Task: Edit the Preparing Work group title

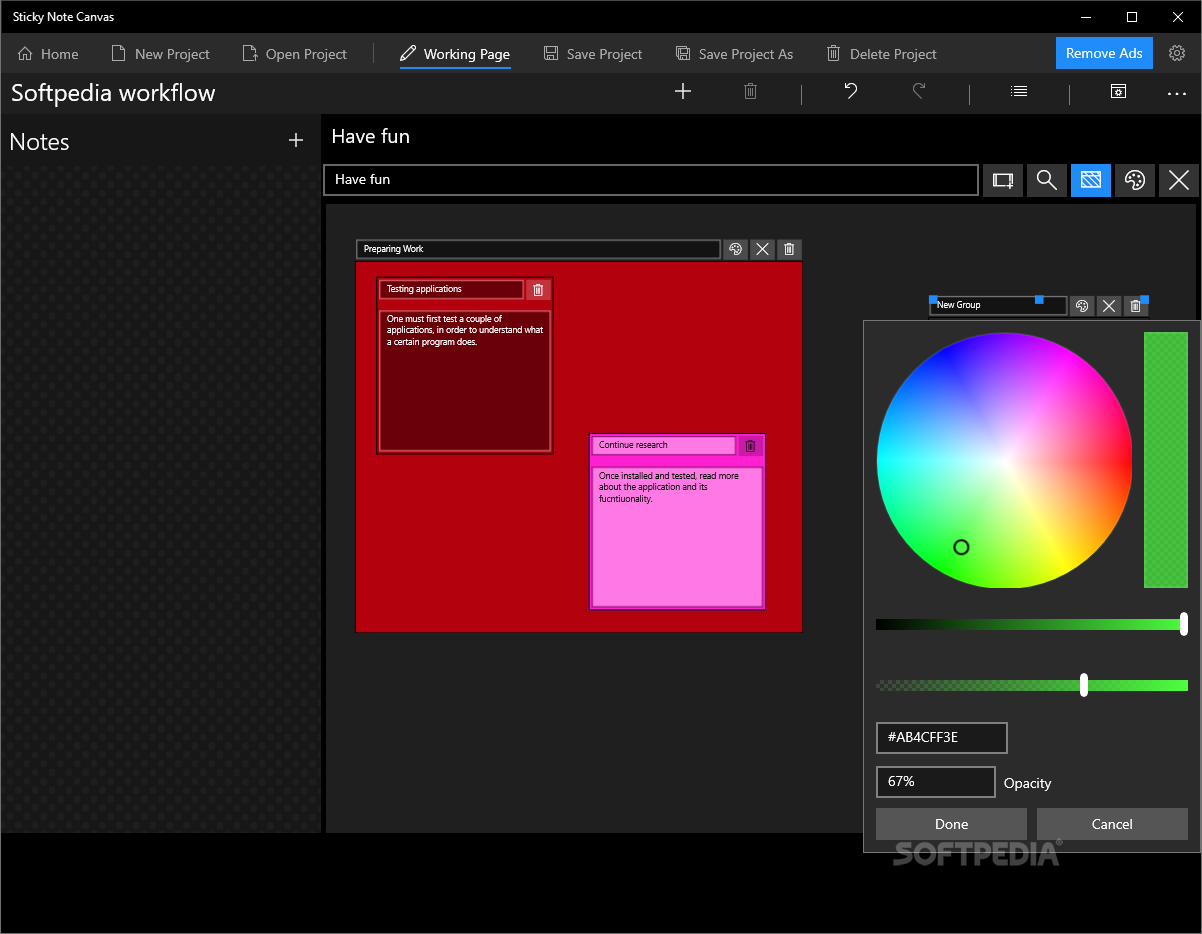Action: pyautogui.click(x=539, y=249)
